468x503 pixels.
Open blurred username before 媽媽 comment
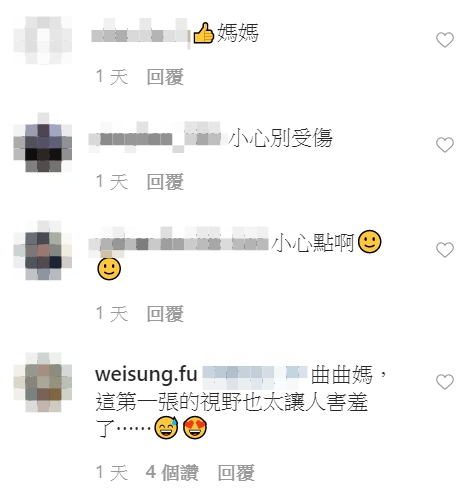click(x=140, y=33)
